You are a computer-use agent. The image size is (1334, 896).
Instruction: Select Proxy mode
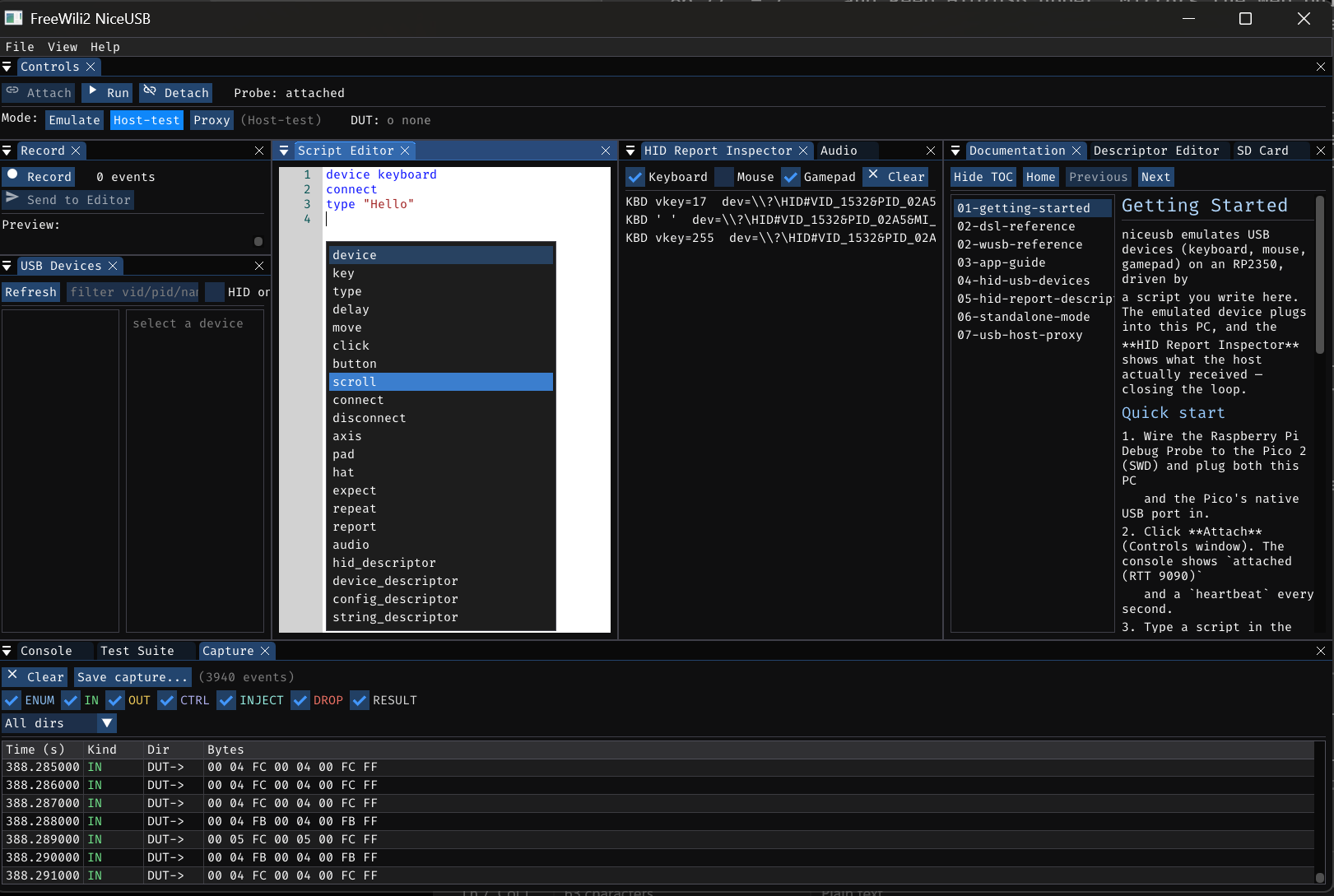tap(211, 120)
